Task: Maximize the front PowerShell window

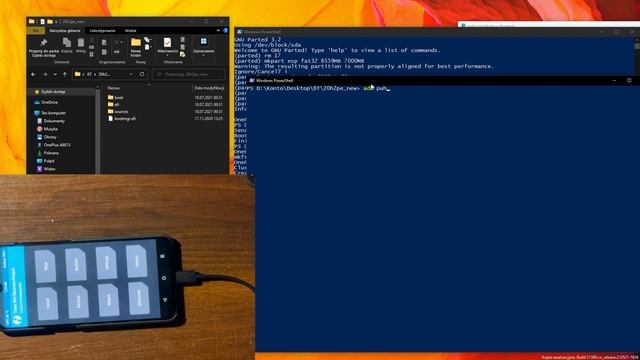Action: [629, 80]
